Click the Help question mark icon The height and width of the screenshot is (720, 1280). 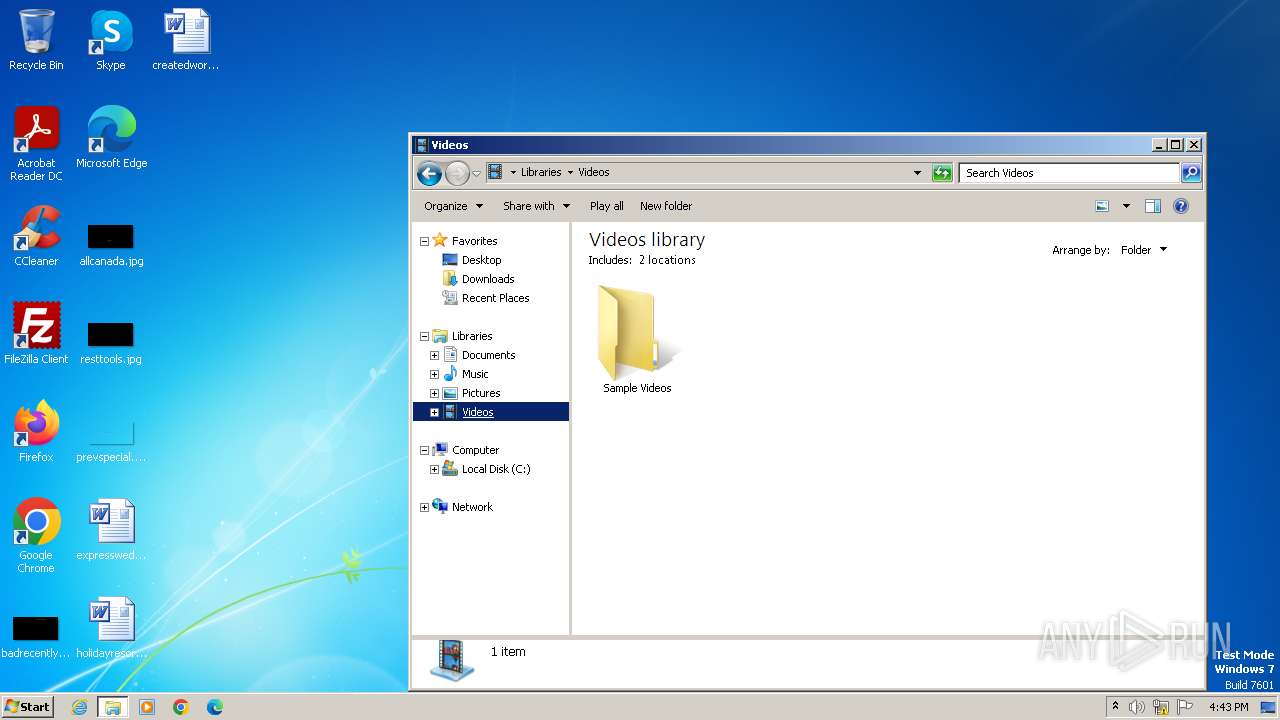(x=1181, y=206)
